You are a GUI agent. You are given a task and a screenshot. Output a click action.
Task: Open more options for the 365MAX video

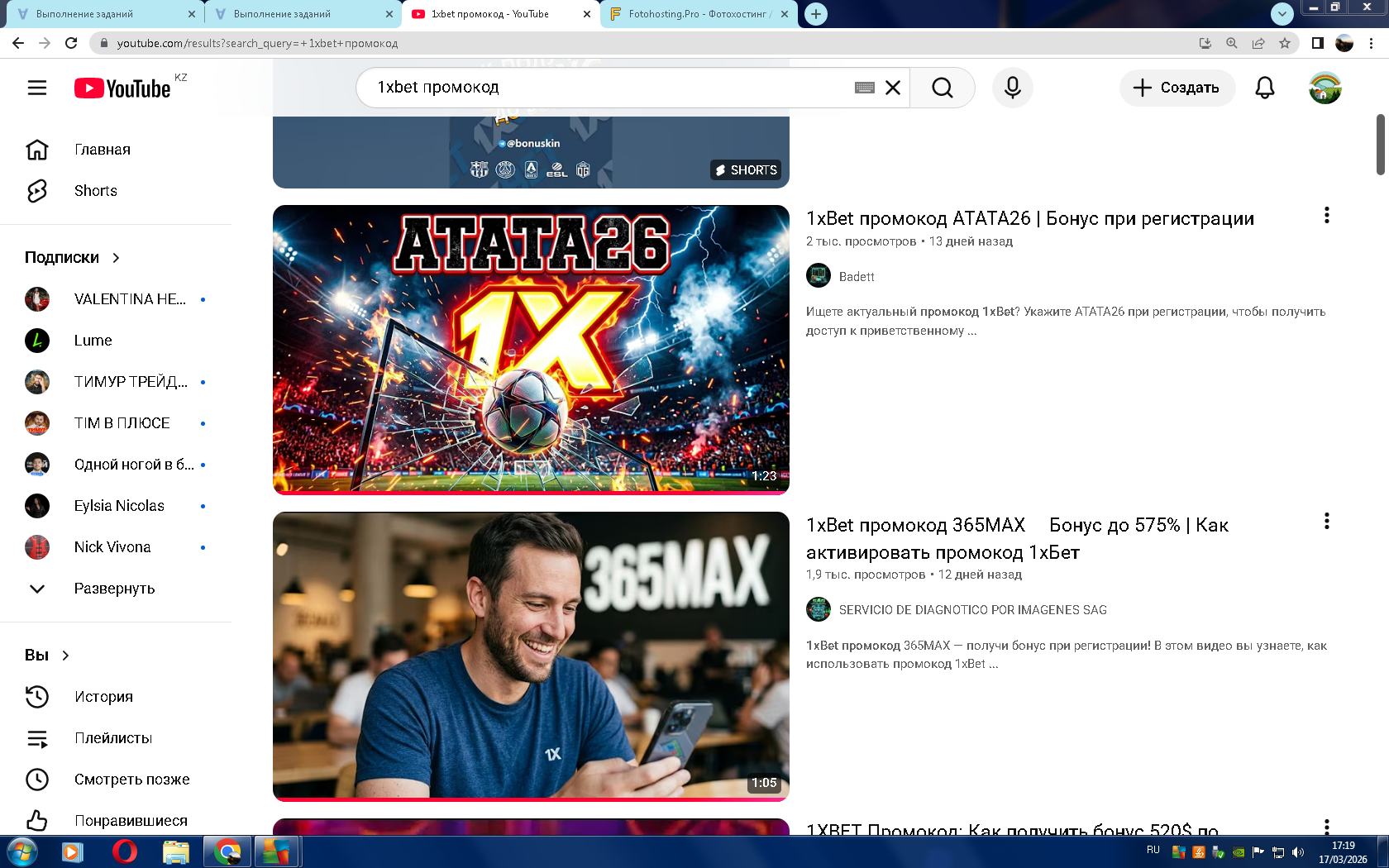pyautogui.click(x=1327, y=521)
